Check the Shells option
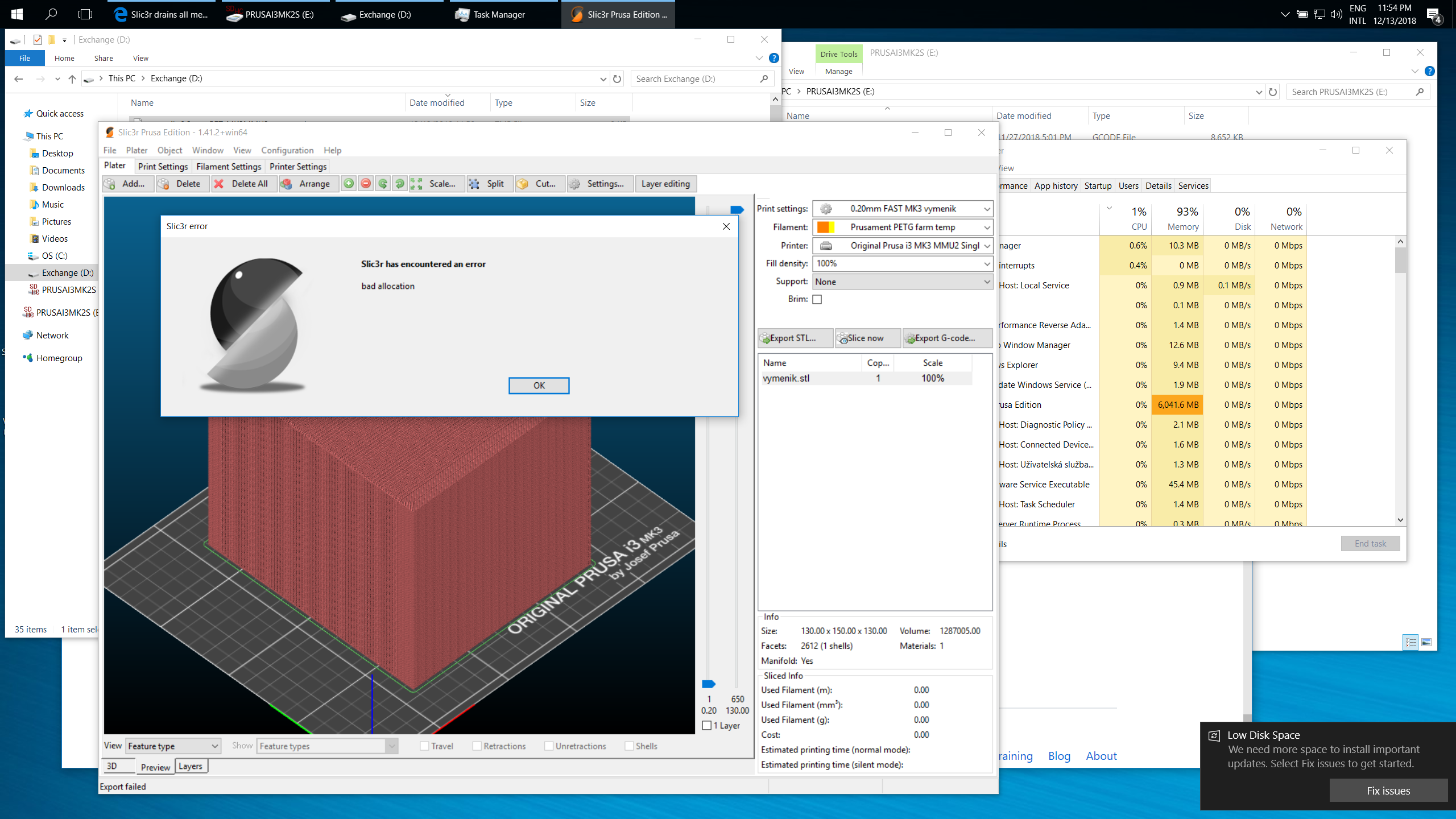 [x=629, y=746]
